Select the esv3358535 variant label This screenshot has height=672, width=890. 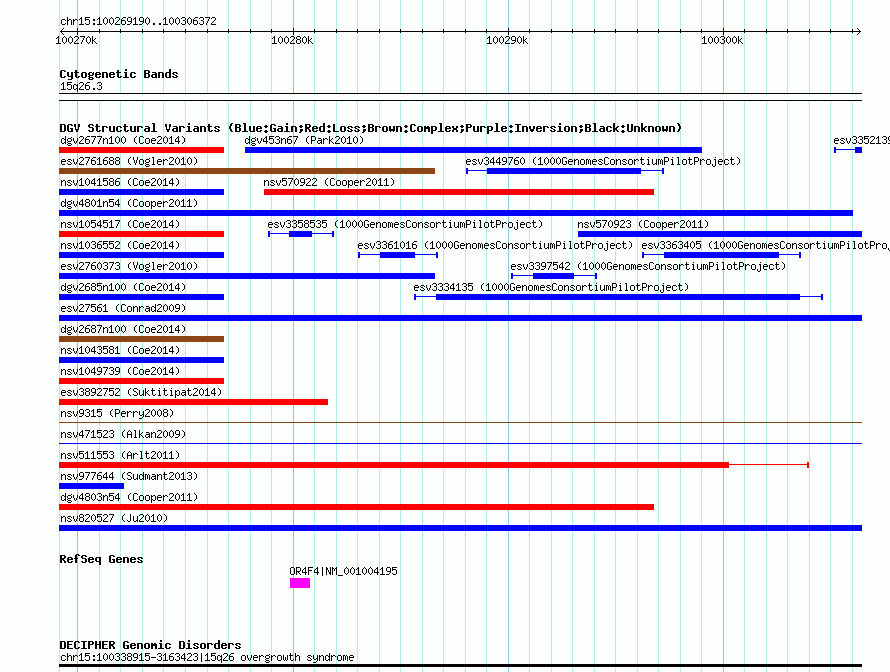(x=405, y=224)
